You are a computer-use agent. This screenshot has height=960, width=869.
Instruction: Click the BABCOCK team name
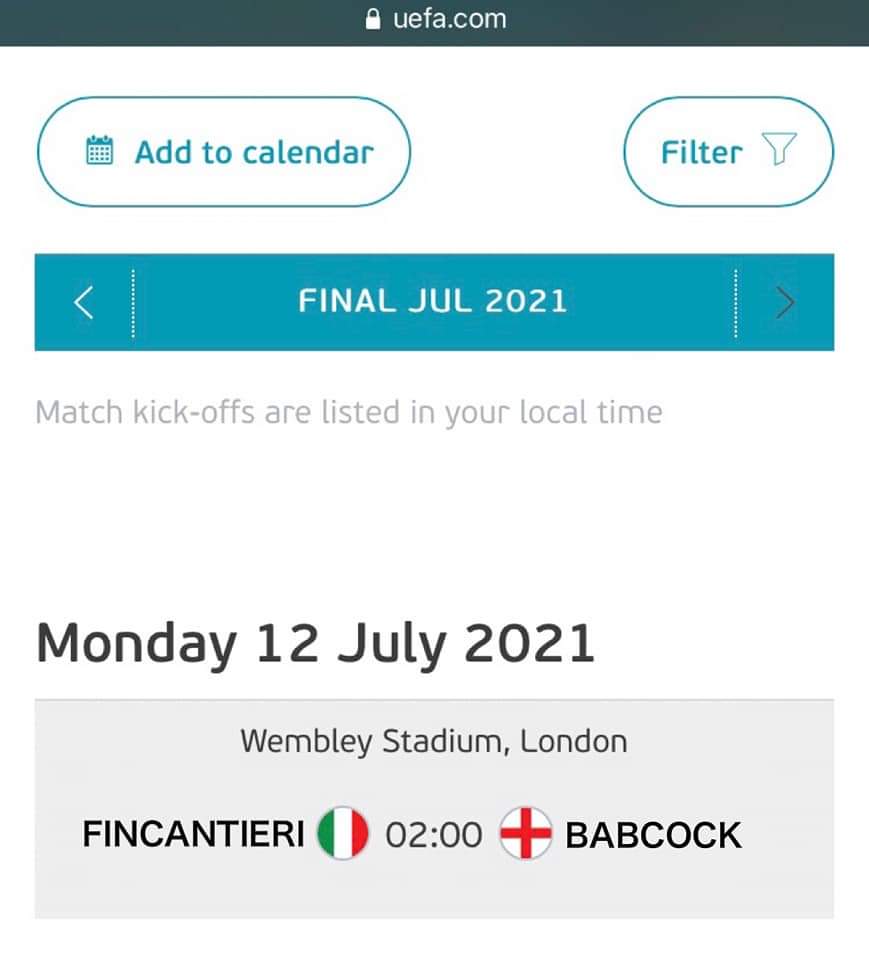coord(654,835)
